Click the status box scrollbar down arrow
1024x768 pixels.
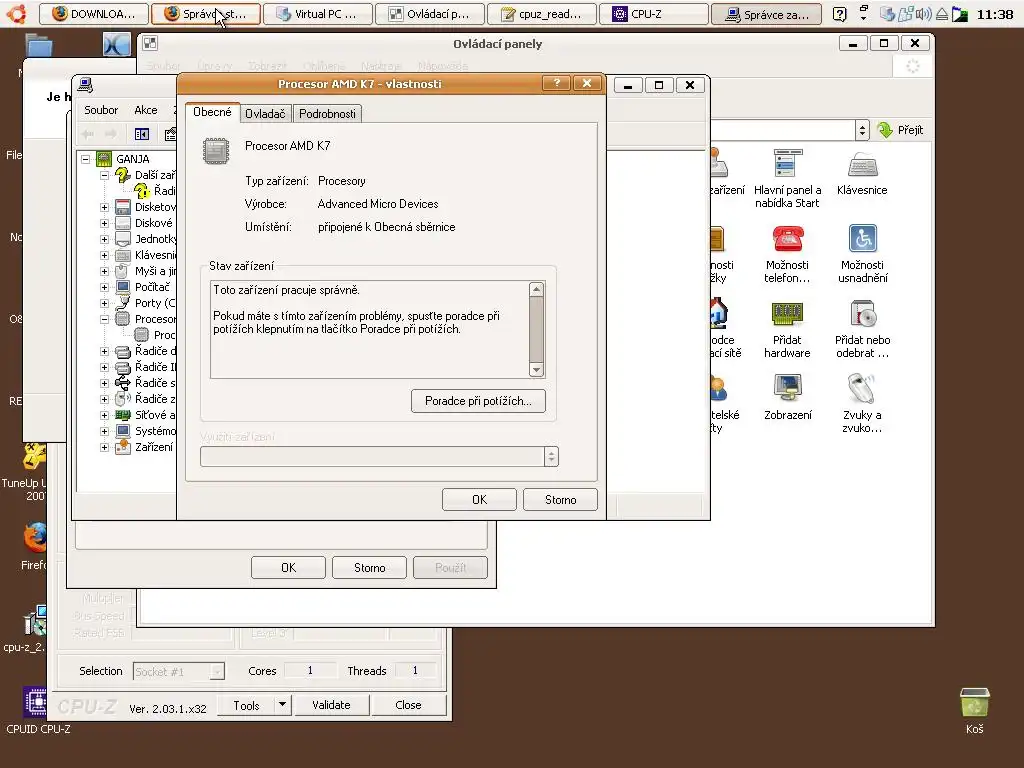(x=536, y=370)
